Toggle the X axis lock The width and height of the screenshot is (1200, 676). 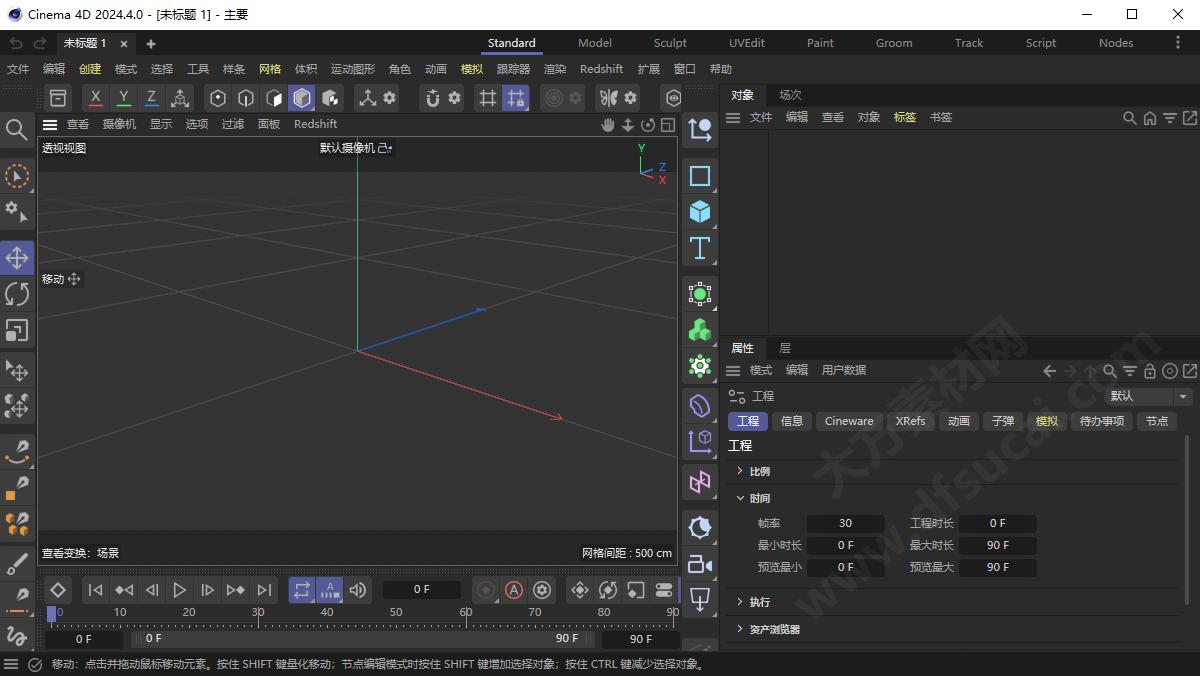pos(95,98)
